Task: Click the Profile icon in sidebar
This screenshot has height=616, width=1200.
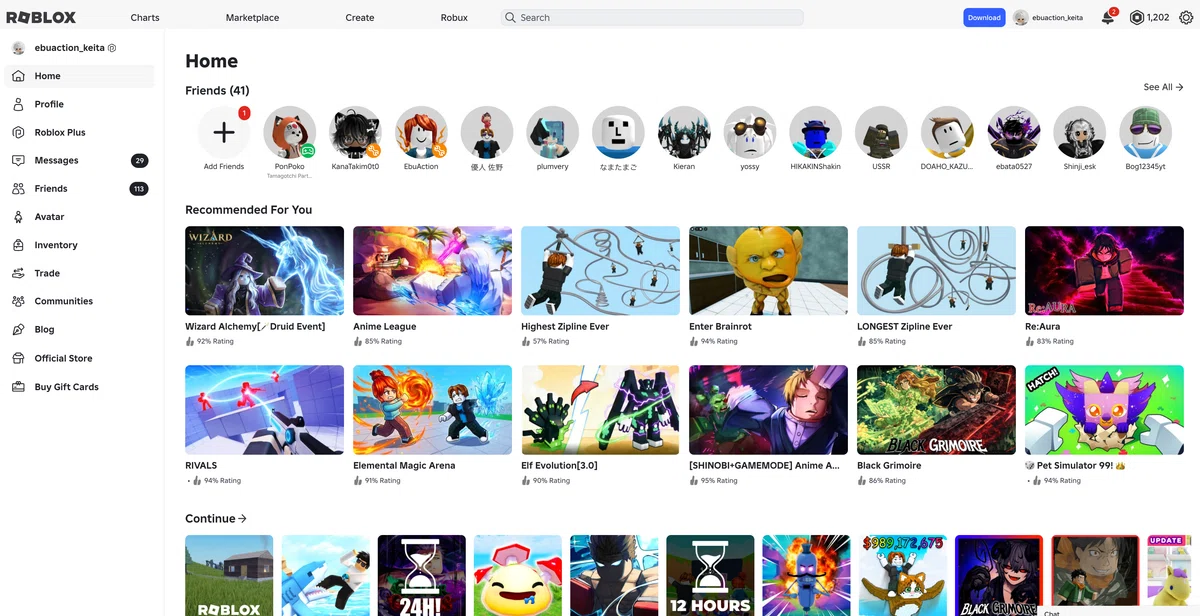Action: click(18, 104)
